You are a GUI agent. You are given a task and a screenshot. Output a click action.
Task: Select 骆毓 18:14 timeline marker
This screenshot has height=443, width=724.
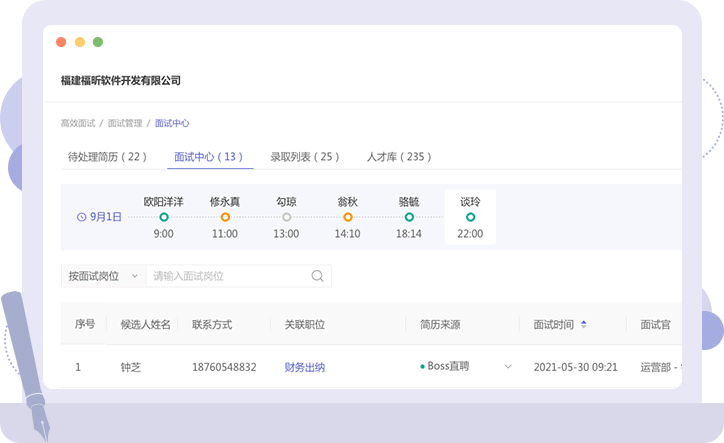click(x=409, y=217)
